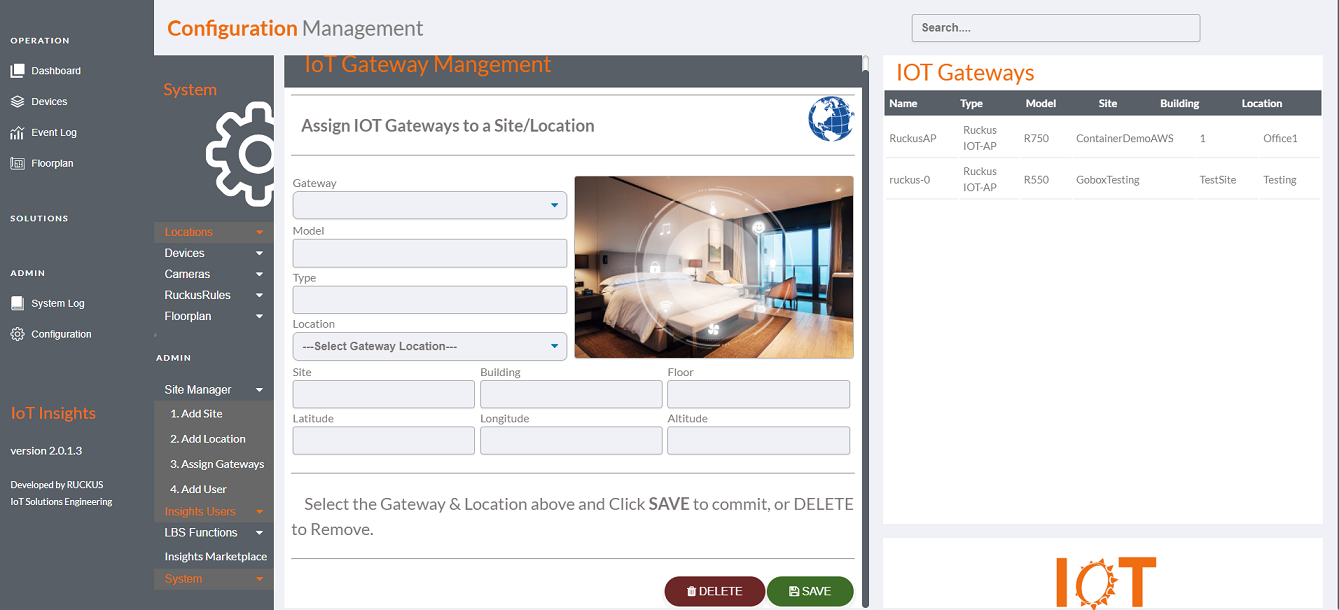Click the R750 model cell
Image resolution: width=1339 pixels, height=610 pixels.
pos(1037,138)
